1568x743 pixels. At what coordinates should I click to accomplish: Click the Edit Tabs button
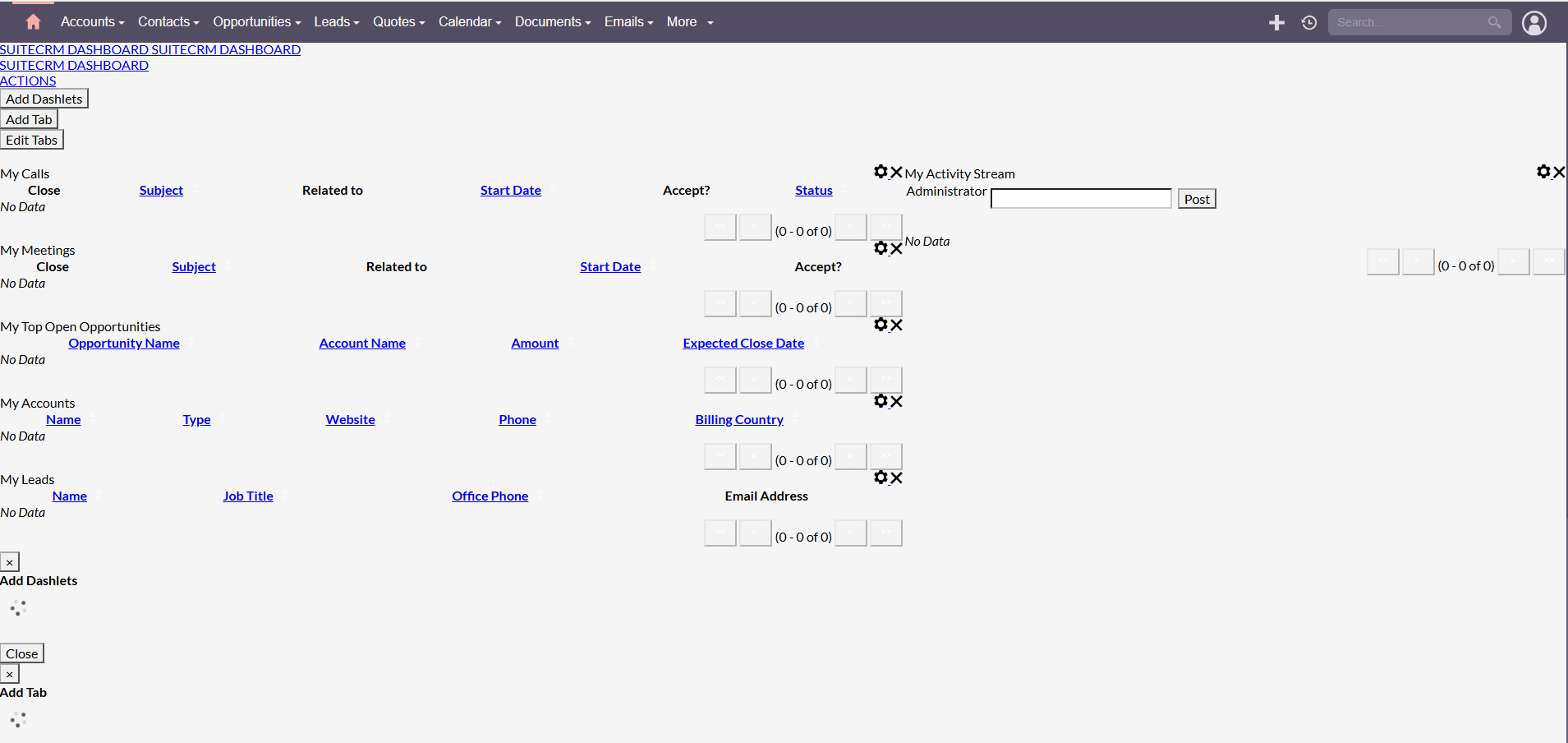tap(32, 140)
